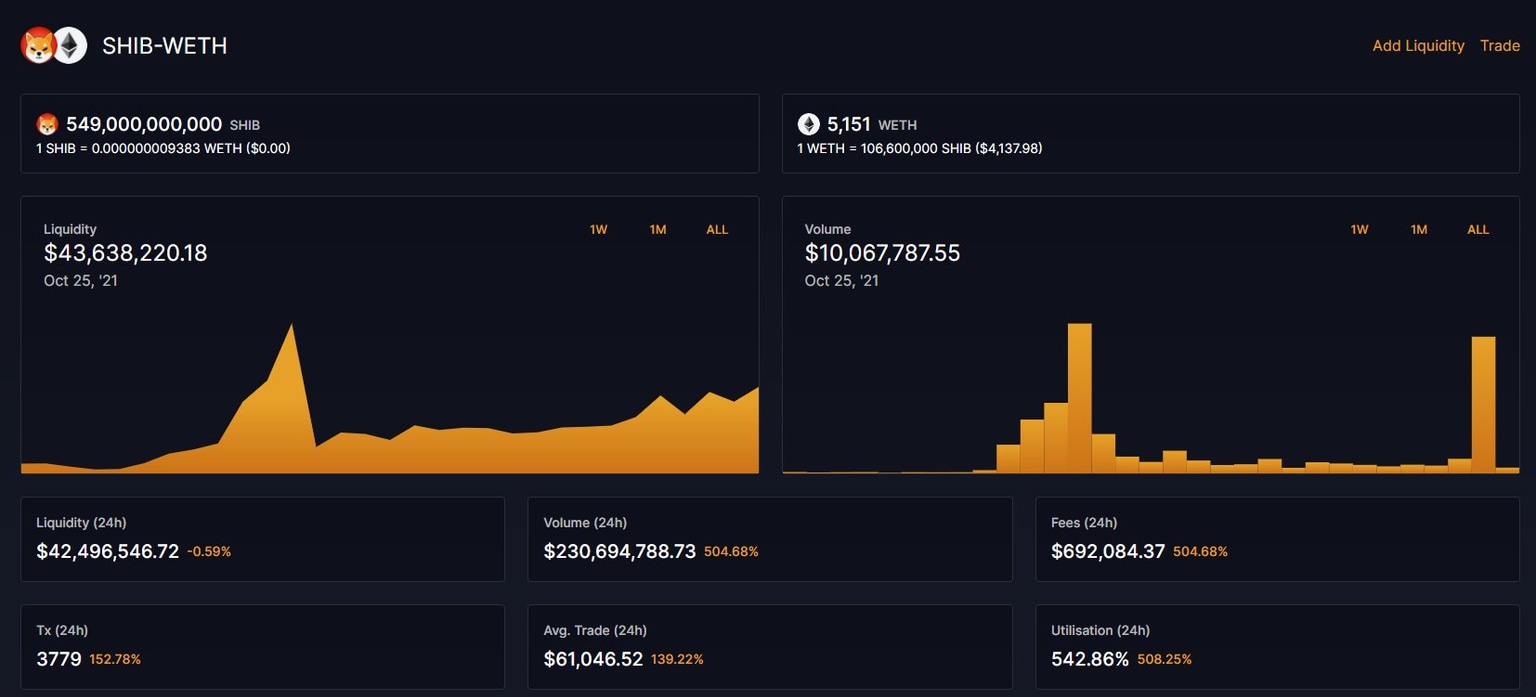Select the 1W range on the Liquidity chart
Image resolution: width=1536 pixels, height=697 pixels.
coord(598,229)
